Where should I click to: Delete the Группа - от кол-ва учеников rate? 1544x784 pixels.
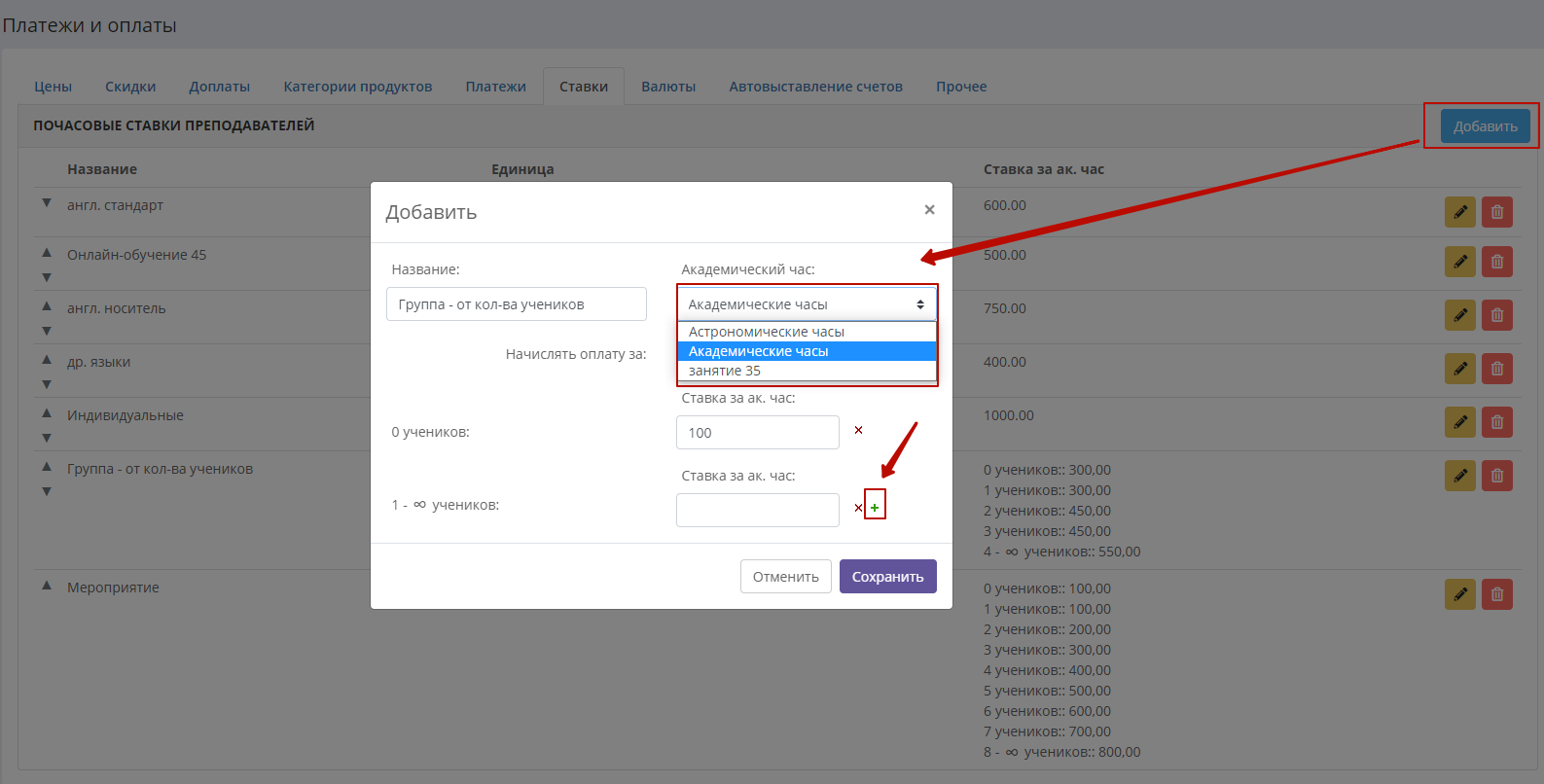tap(1497, 476)
